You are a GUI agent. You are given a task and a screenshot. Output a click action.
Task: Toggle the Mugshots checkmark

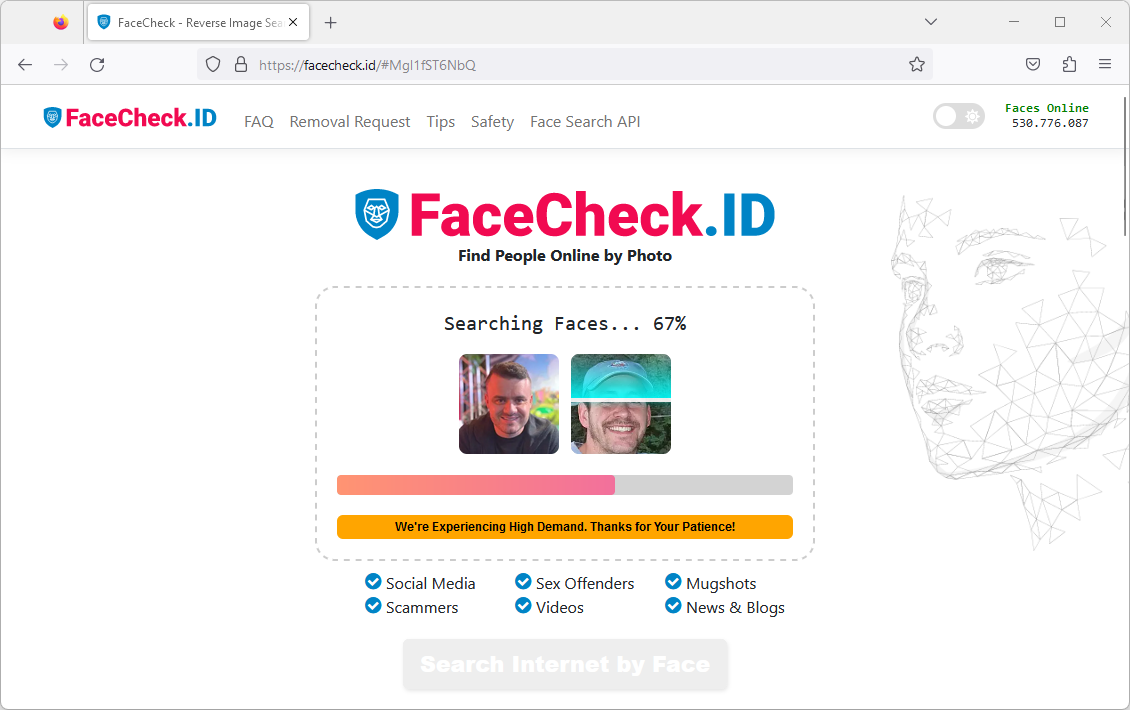[673, 581]
